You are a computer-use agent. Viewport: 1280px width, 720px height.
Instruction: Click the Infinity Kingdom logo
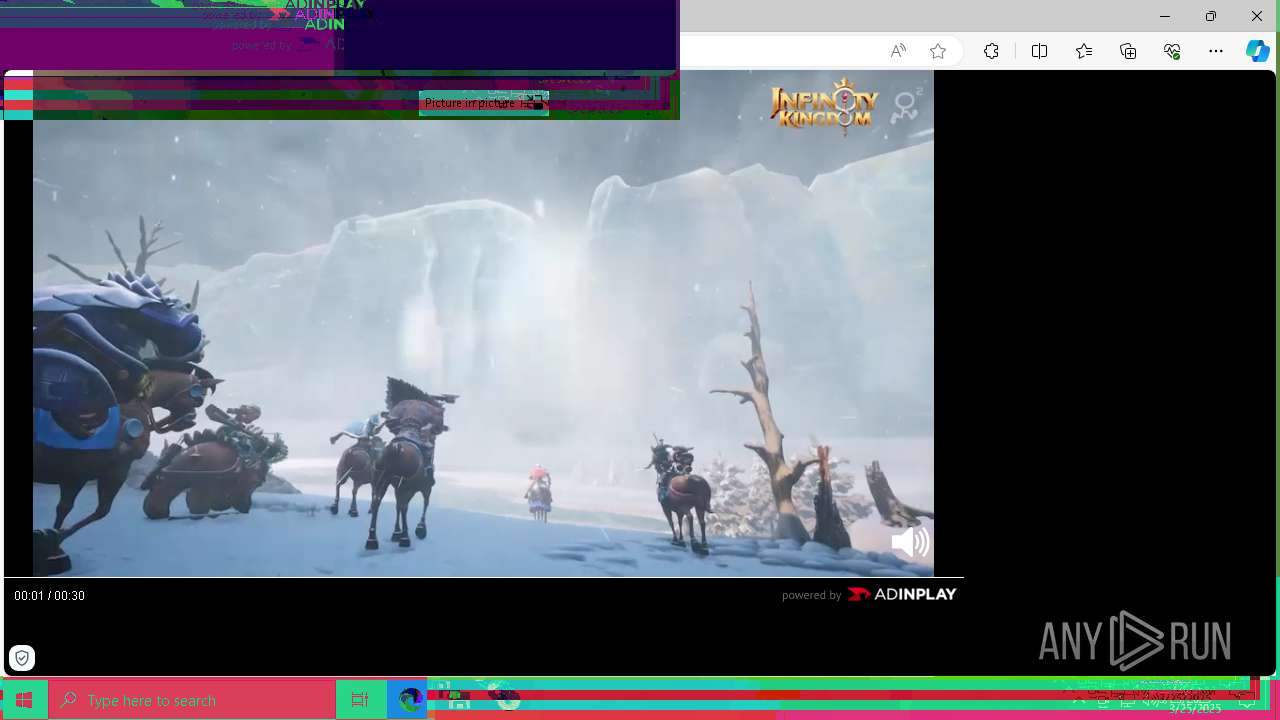pyautogui.click(x=824, y=106)
